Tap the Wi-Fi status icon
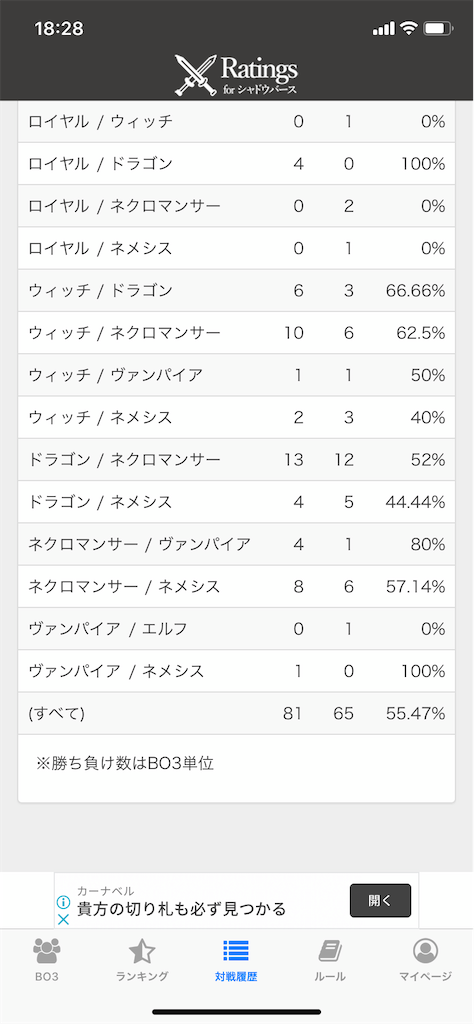This screenshot has height=1024, width=474. click(x=409, y=28)
